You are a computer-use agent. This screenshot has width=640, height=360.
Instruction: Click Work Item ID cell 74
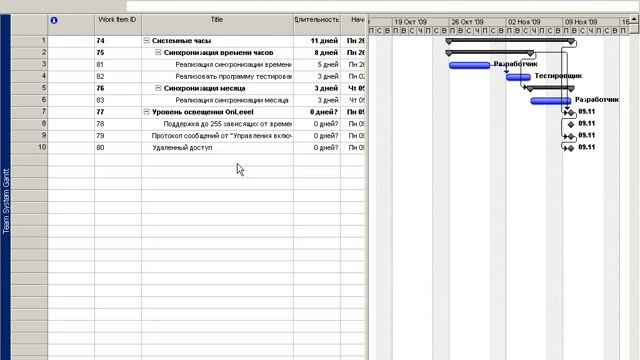118,41
